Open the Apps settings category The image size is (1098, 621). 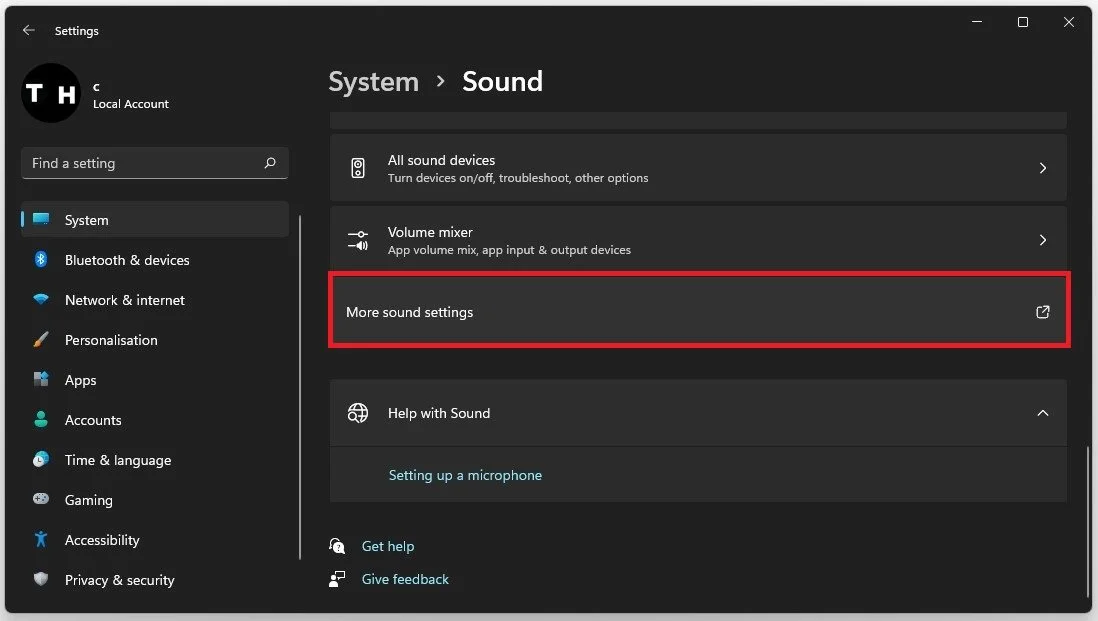81,380
